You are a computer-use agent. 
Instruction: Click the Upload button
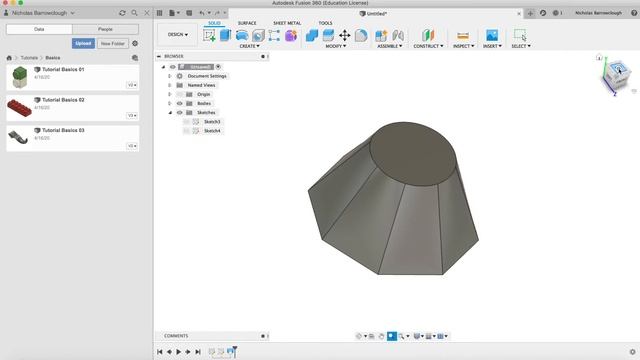(83, 43)
